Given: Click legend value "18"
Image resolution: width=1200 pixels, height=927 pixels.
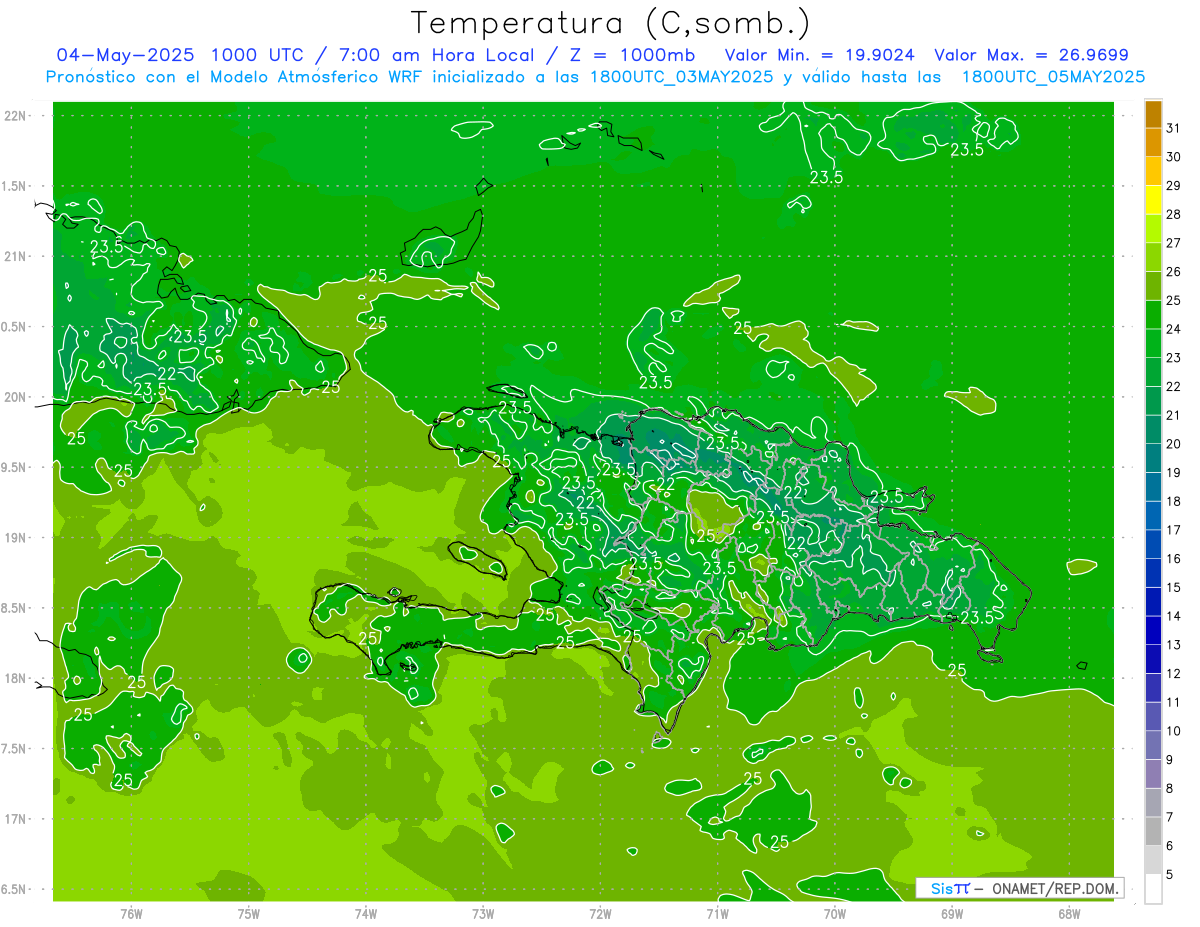Looking at the screenshot, I should coord(1174,501).
